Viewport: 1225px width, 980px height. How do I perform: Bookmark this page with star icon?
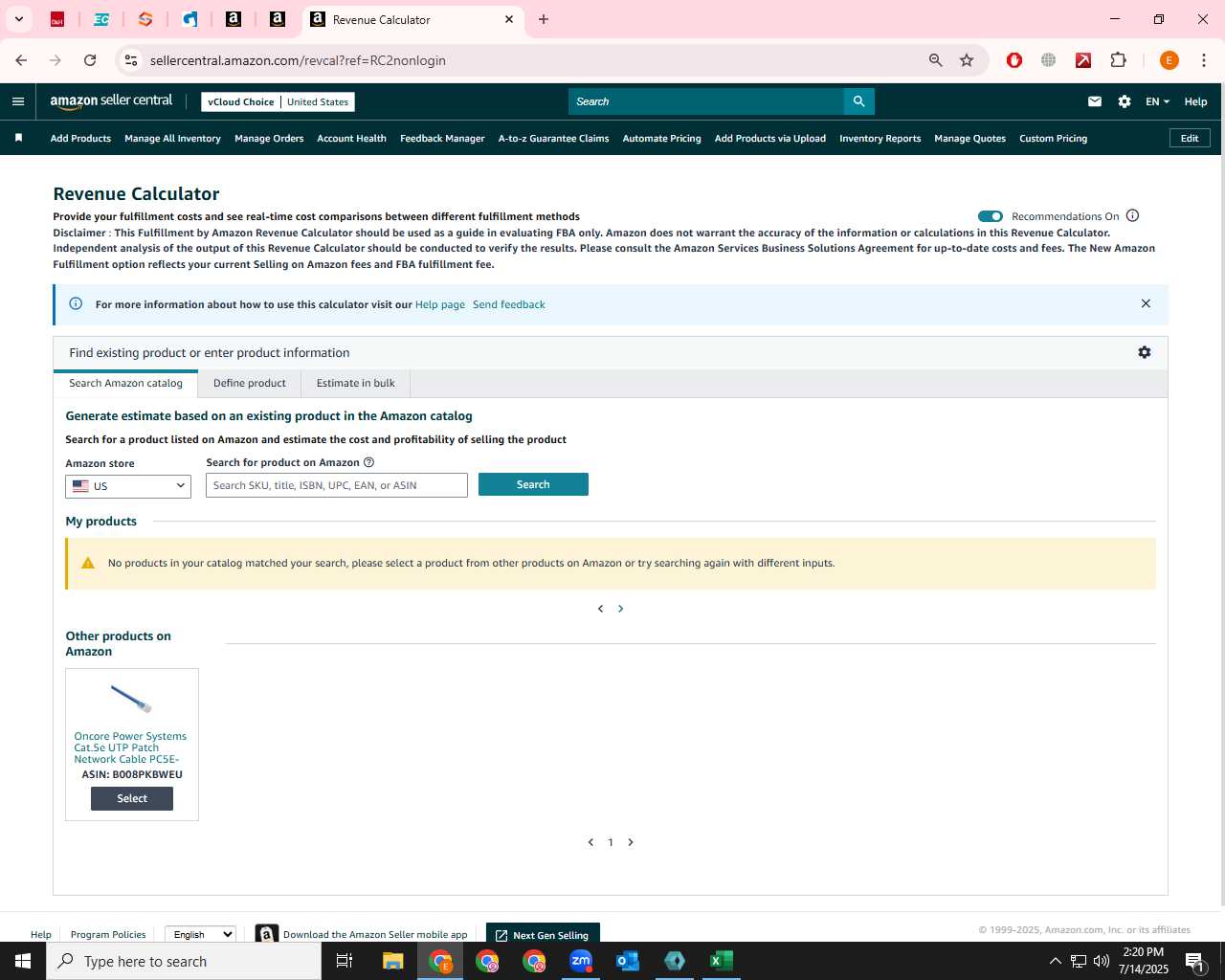[967, 60]
